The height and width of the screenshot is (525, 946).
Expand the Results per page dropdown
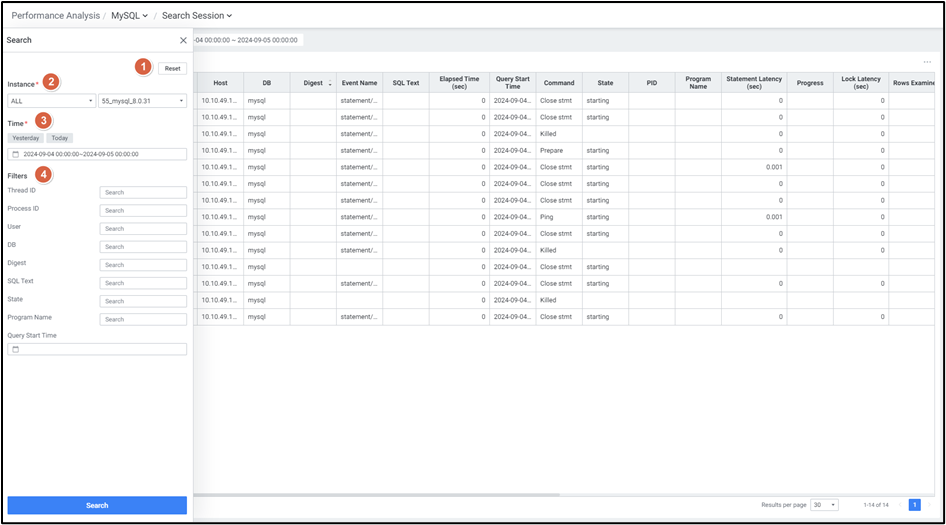coord(824,505)
